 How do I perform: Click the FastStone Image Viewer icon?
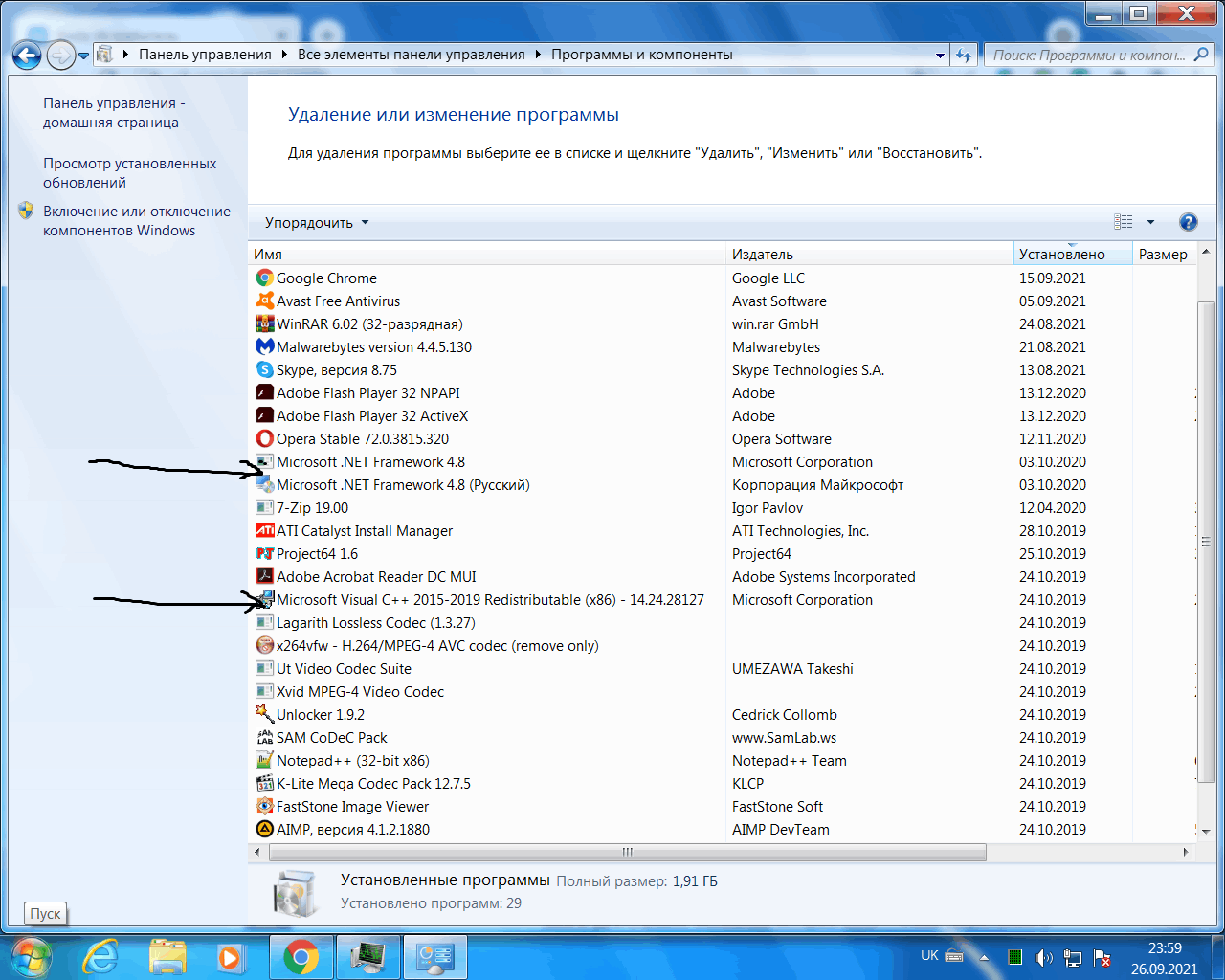coord(265,806)
